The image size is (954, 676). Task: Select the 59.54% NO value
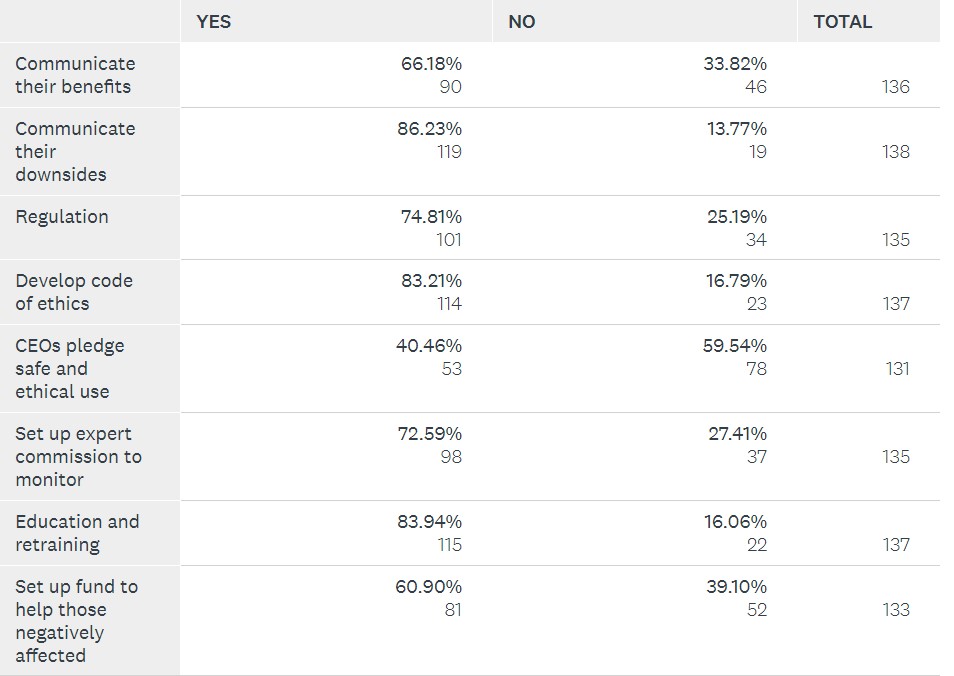coord(735,346)
